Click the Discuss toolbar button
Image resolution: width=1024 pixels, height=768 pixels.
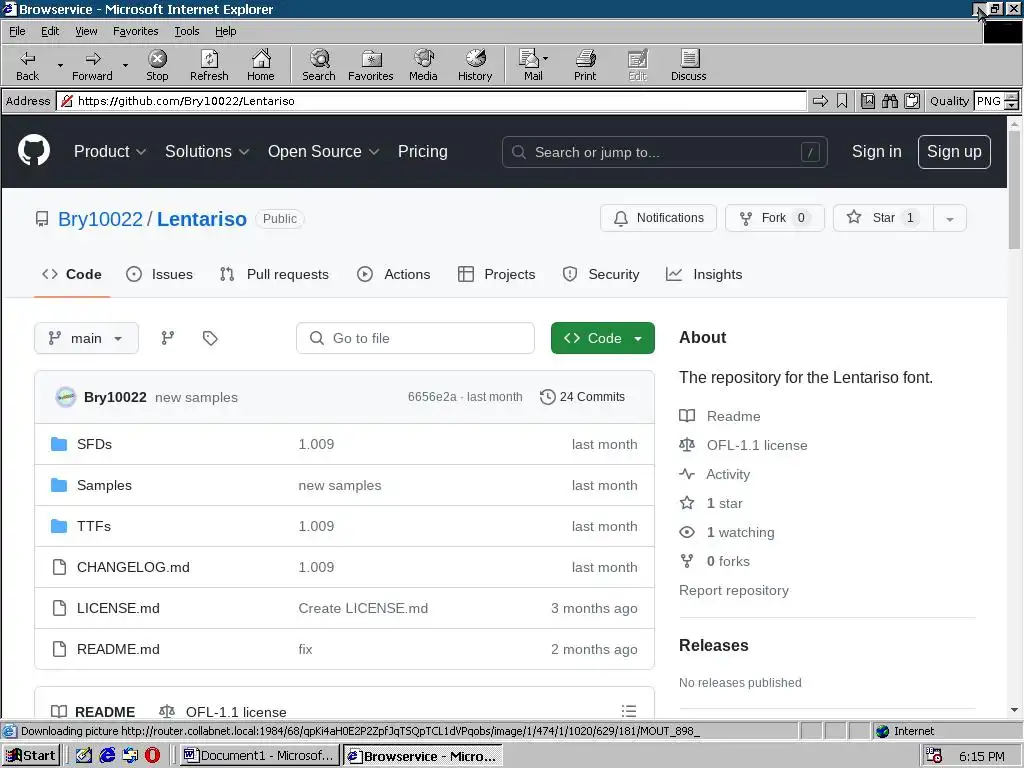(688, 65)
